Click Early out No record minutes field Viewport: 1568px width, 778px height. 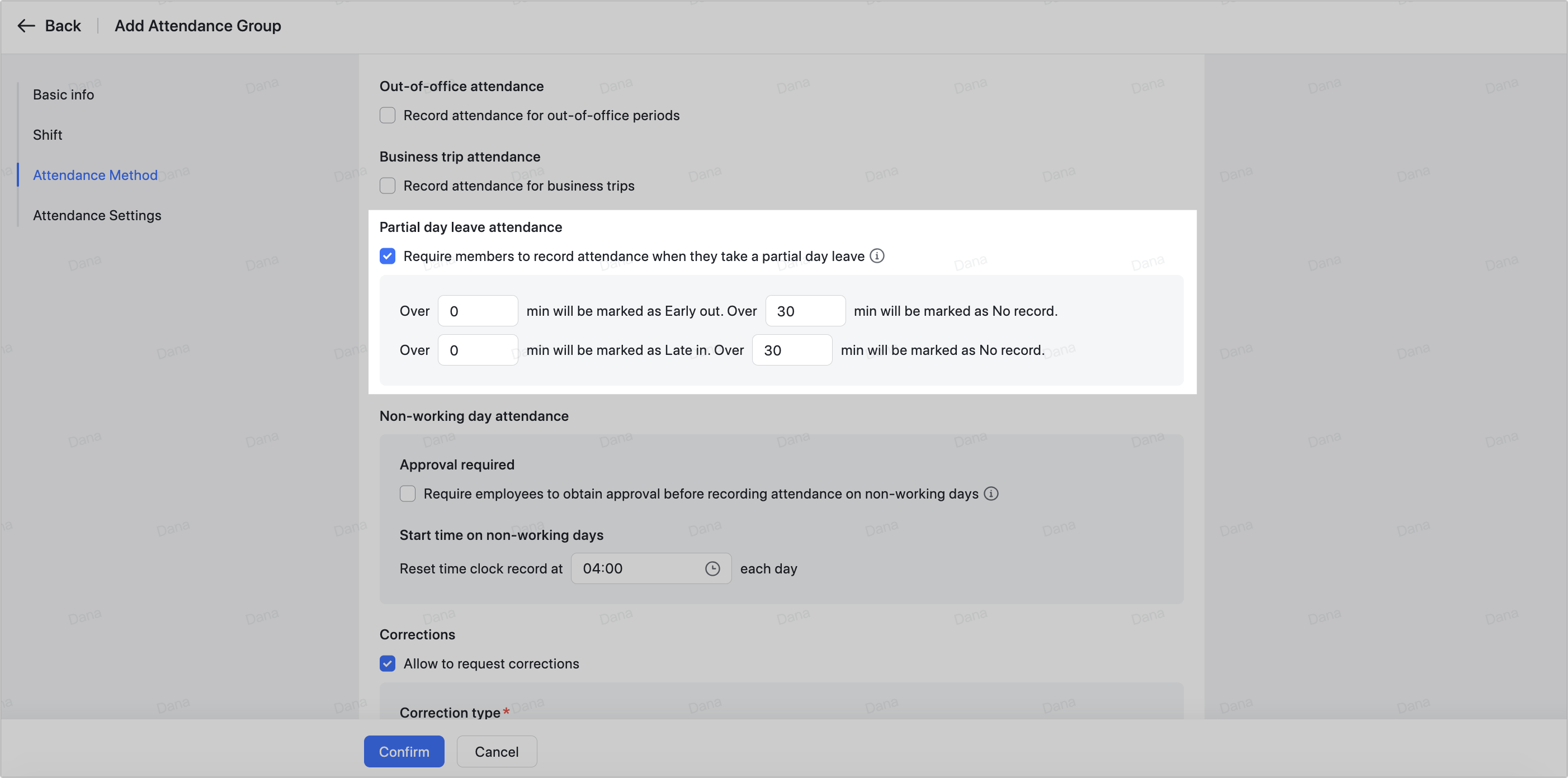tap(805, 311)
